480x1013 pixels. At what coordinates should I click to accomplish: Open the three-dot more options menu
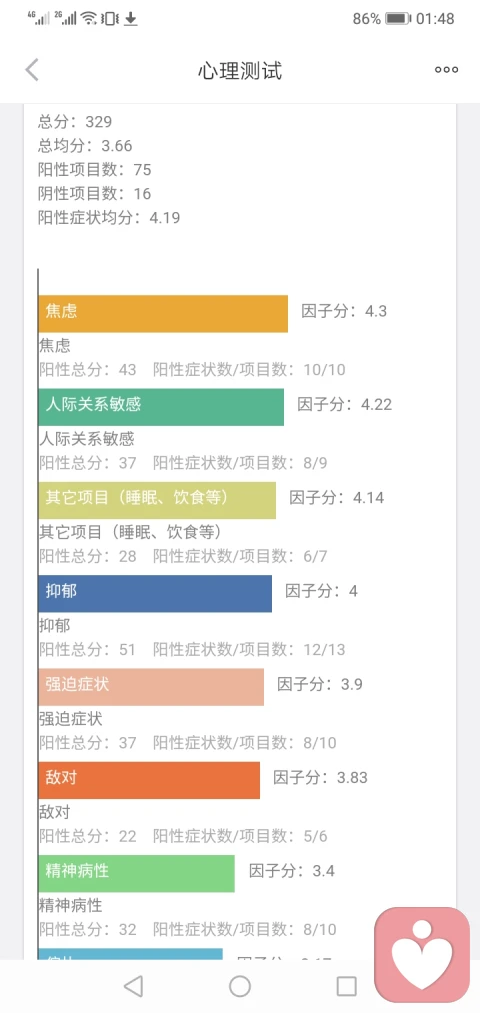pos(446,70)
